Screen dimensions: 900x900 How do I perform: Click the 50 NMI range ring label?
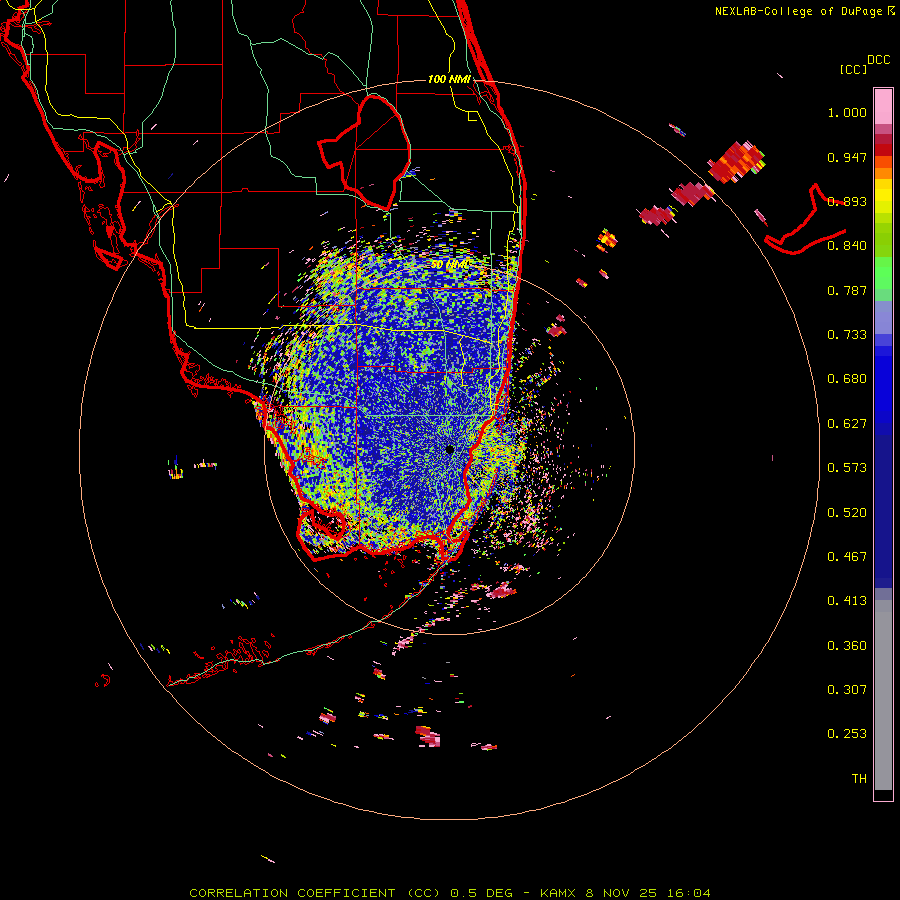[449, 265]
